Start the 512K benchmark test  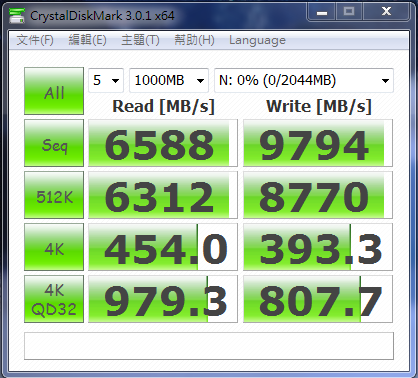(x=54, y=195)
